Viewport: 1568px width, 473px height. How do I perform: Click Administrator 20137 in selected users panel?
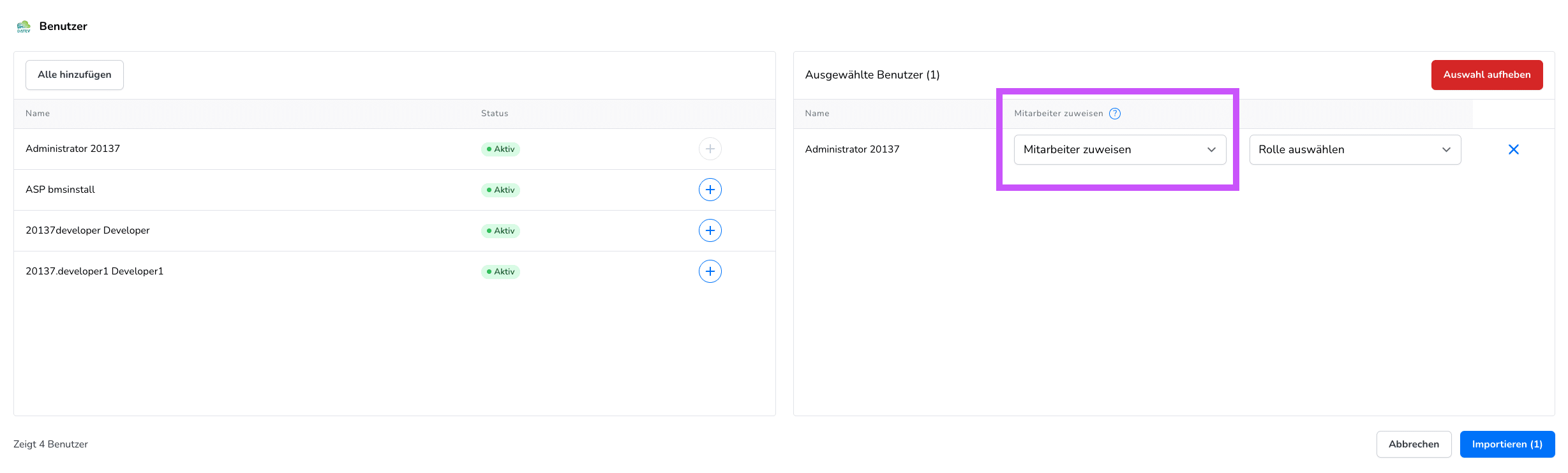852,149
